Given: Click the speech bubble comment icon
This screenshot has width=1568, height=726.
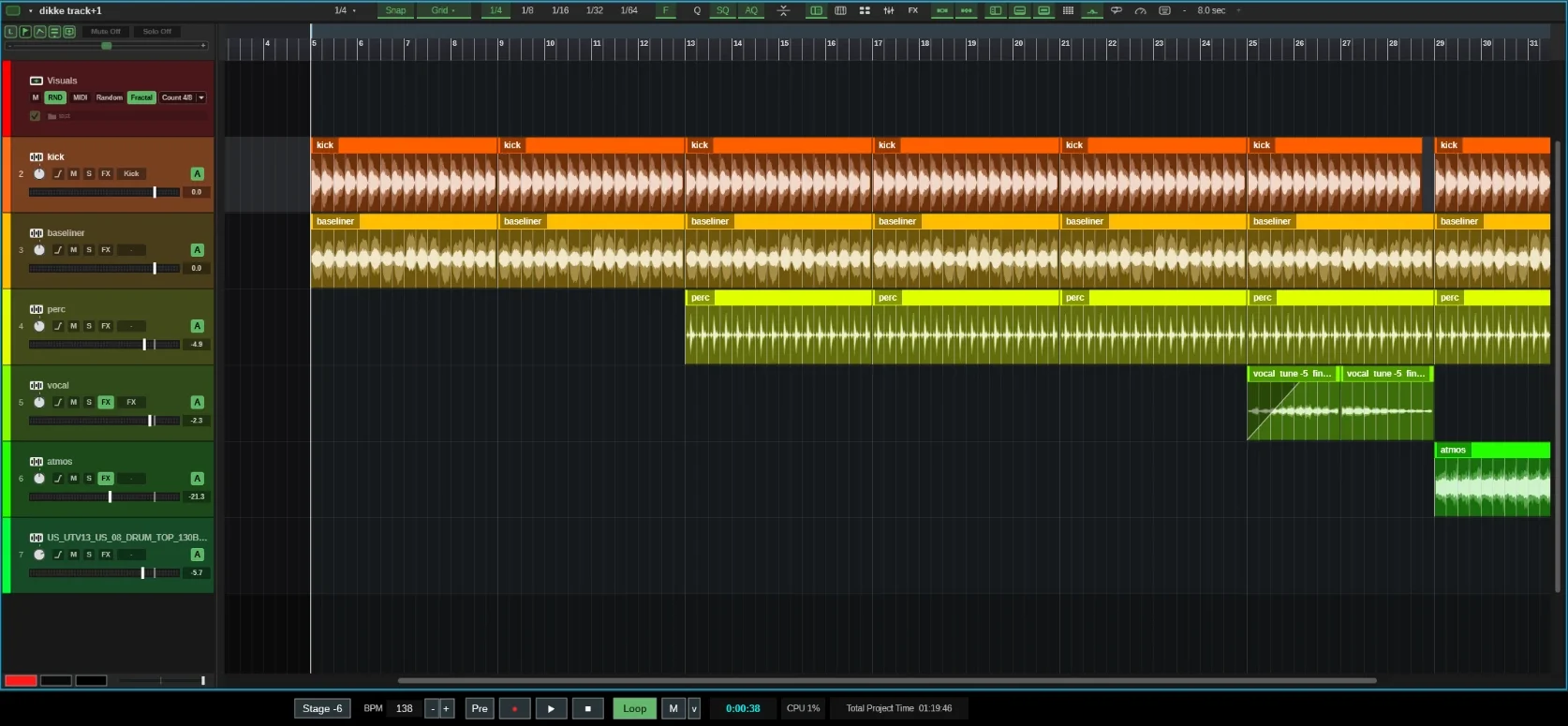Looking at the screenshot, I should 1117,10.
